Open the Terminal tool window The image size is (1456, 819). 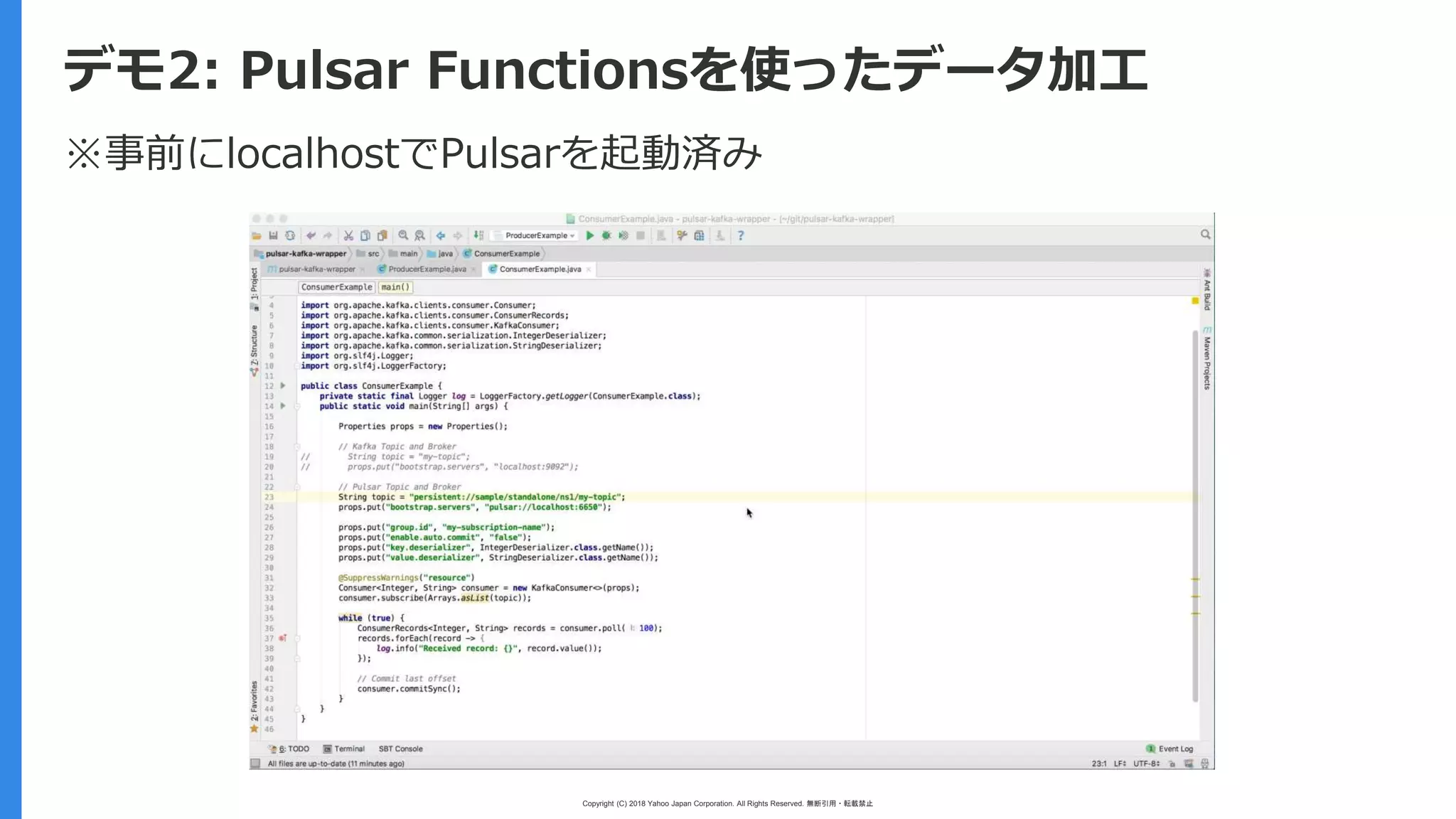343,749
